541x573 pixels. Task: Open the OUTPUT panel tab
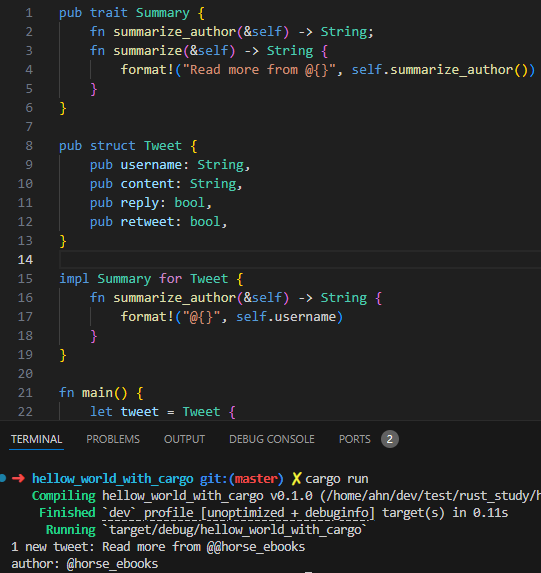coord(184,439)
